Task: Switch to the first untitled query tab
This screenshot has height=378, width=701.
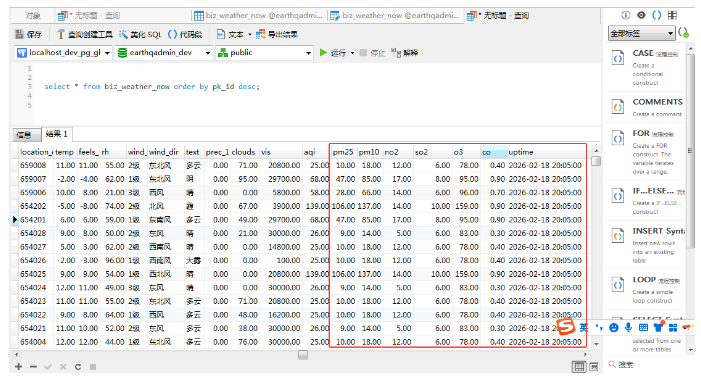Action: [89, 16]
